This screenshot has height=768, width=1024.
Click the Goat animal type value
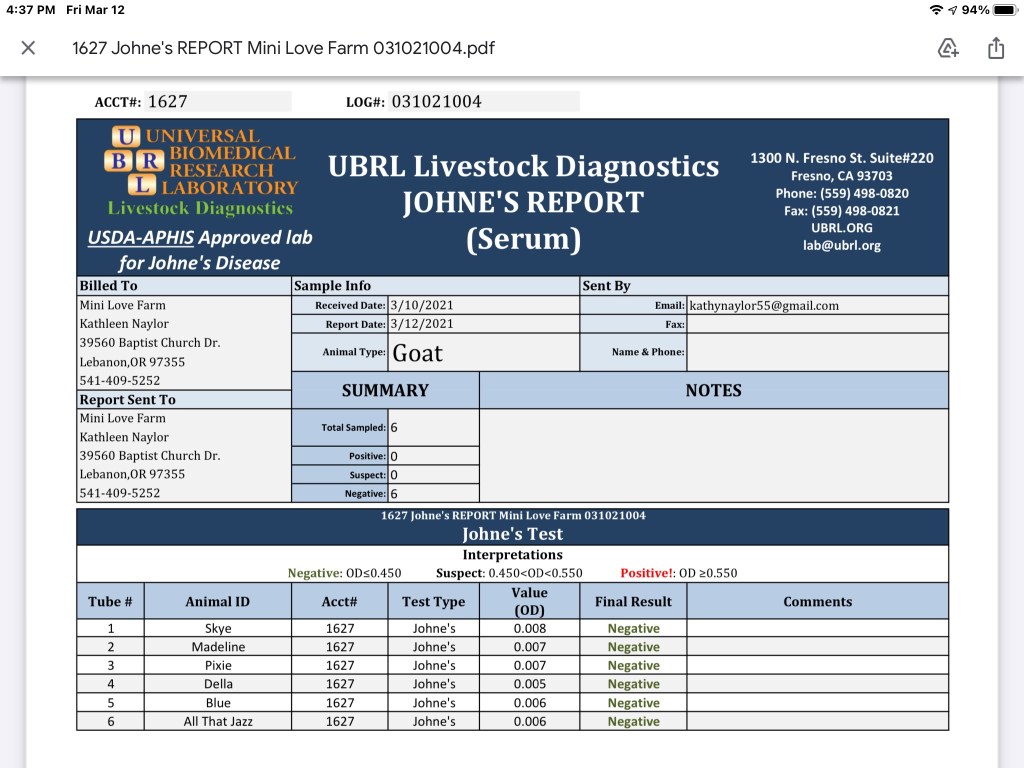click(417, 353)
